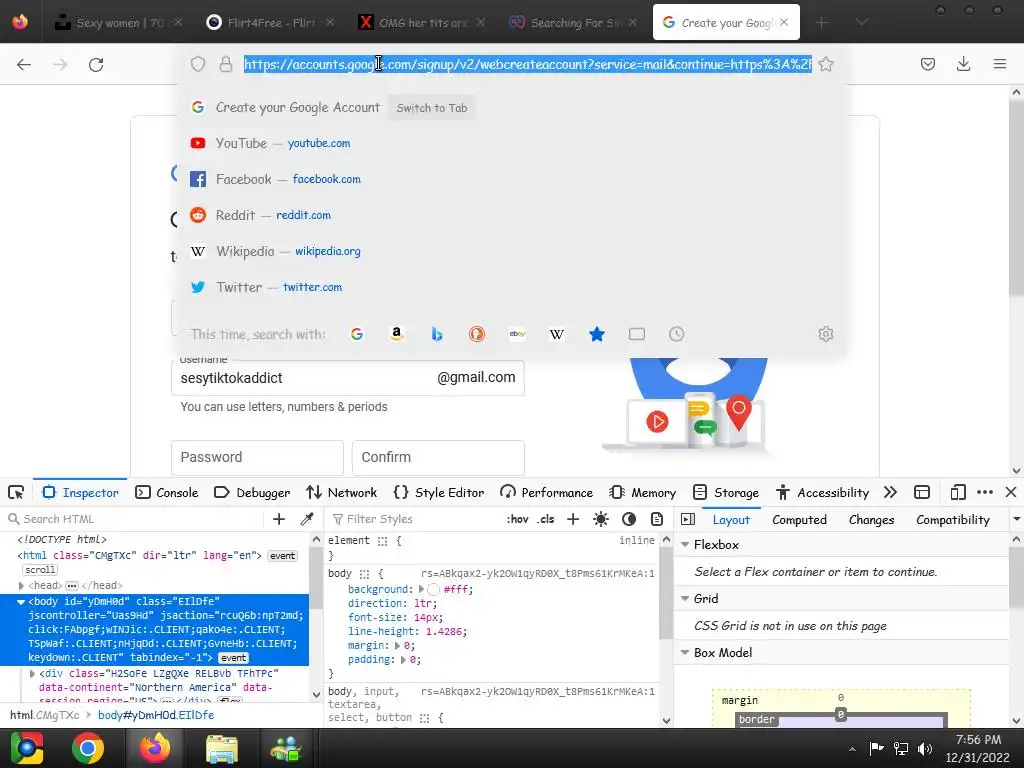Open the Firefox downloads panel
The width and height of the screenshot is (1024, 768).
click(963, 64)
